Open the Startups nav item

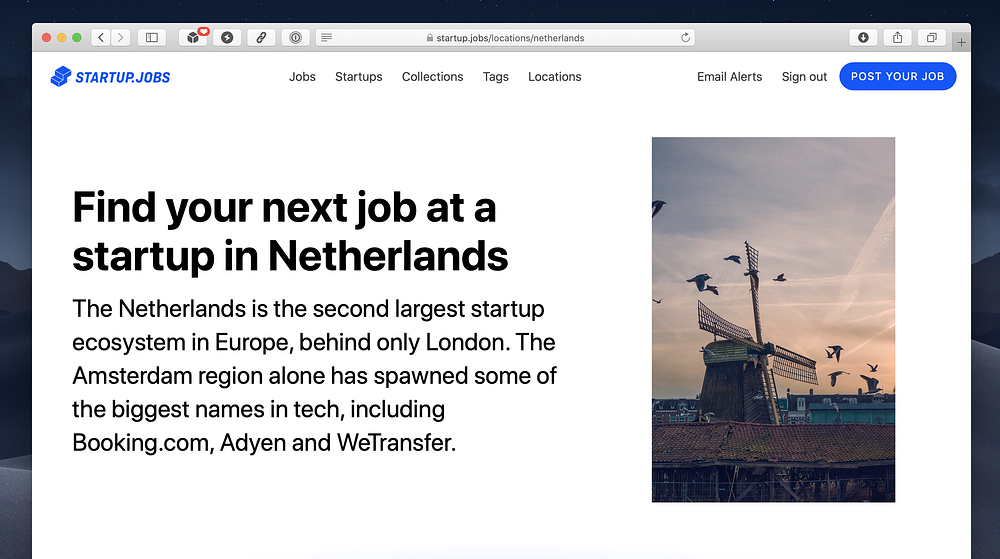[358, 76]
